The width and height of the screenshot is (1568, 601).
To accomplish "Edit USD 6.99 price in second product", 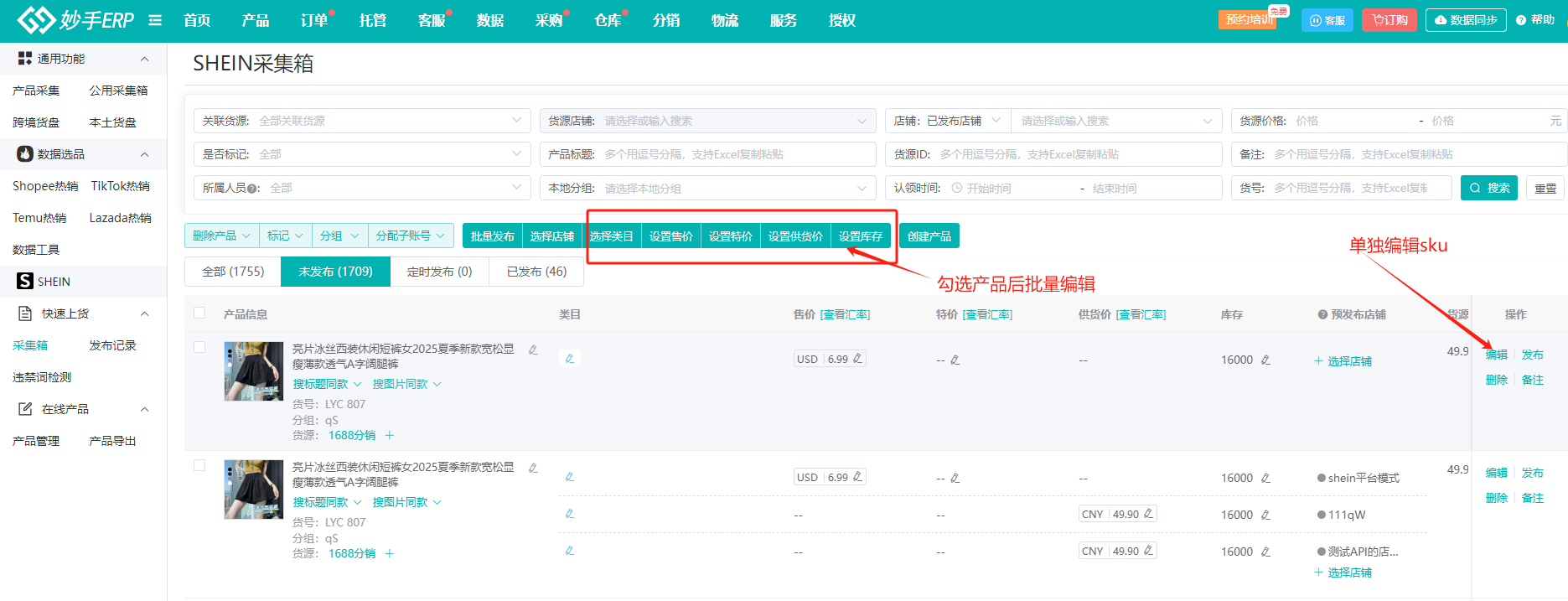I will pyautogui.click(x=857, y=477).
